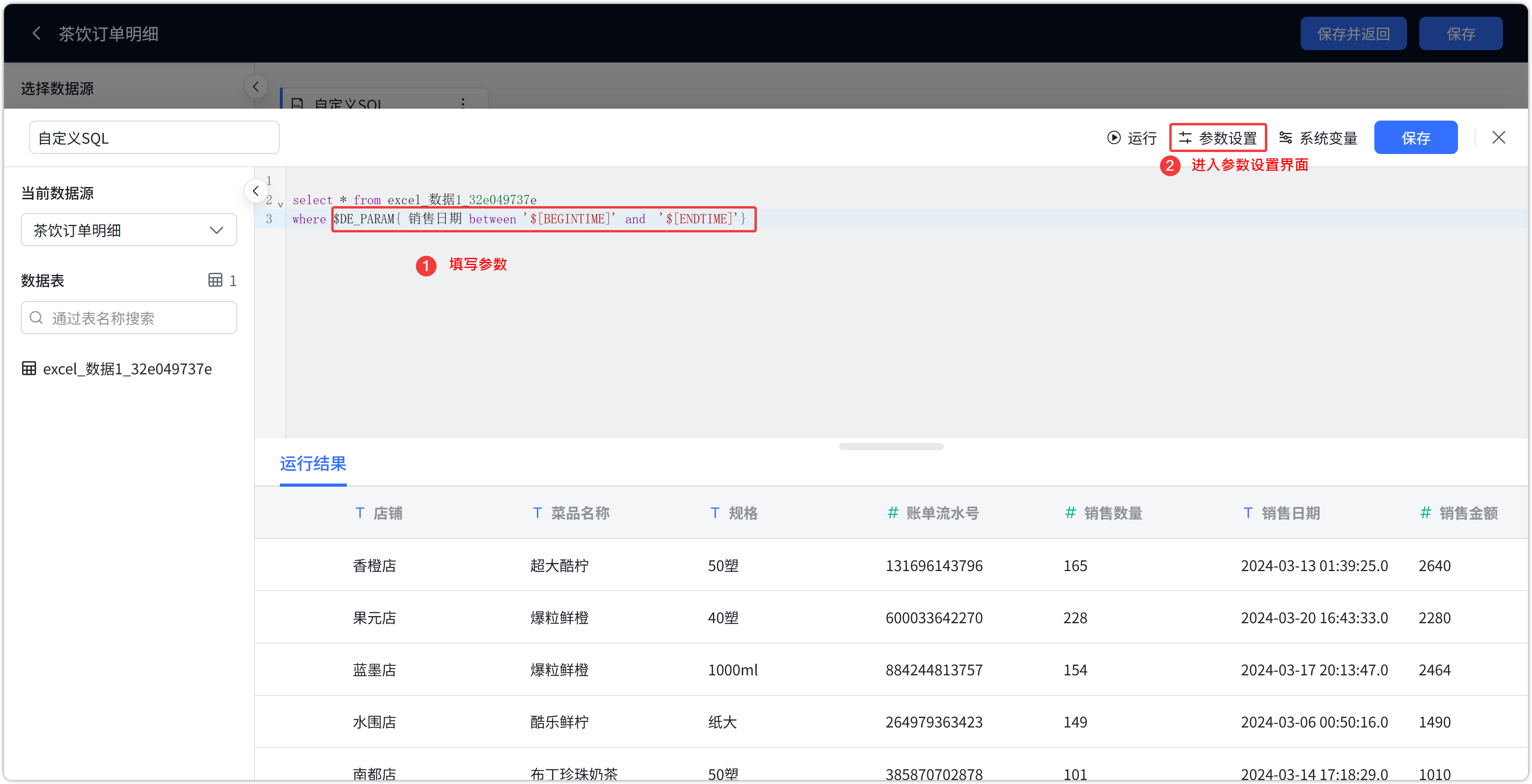The image size is (1532, 784).
Task: Select cell 131696143796
Action: (x=934, y=565)
